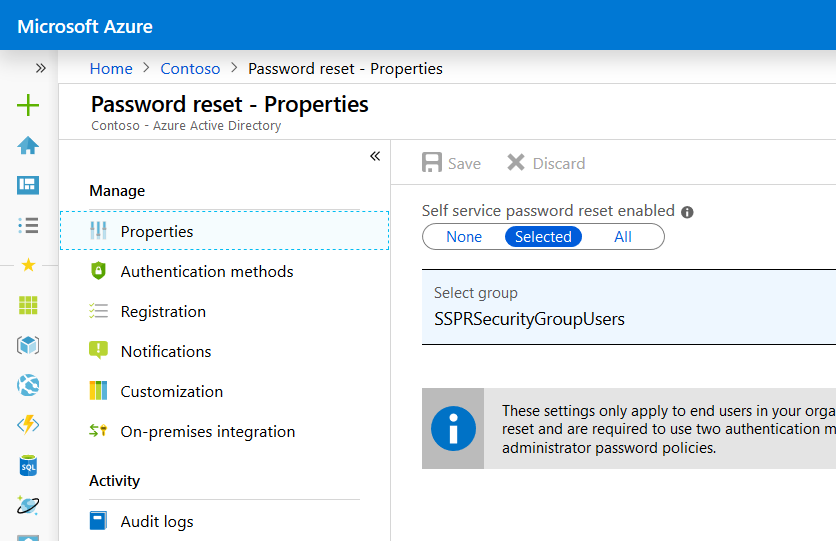Screen dimensions: 836x541
Task: Go to Home breadcrumb link
Action: click(111, 69)
